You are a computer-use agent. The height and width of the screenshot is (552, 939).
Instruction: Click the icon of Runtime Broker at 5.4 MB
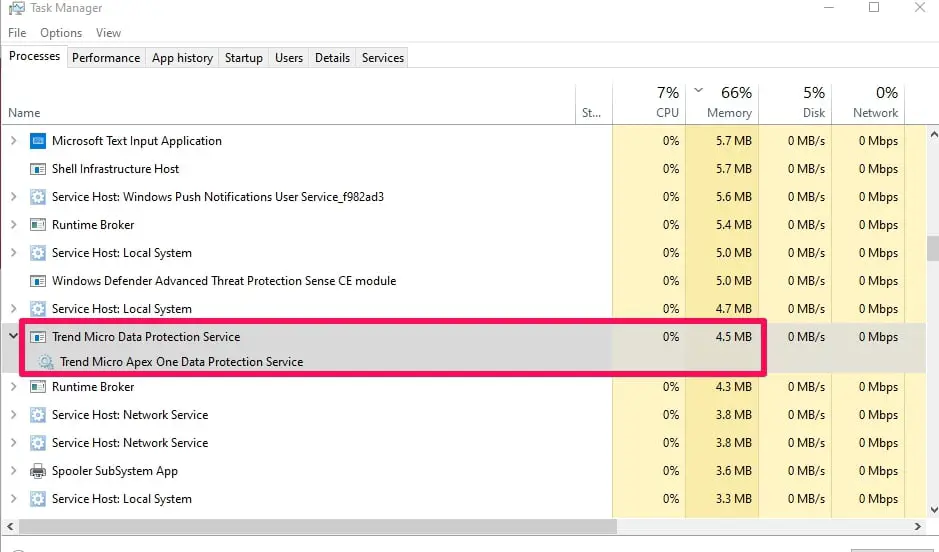tap(38, 225)
